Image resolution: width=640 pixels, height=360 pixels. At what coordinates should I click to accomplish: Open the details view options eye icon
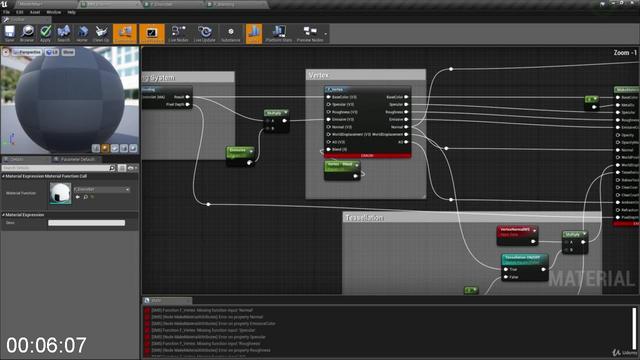point(131,168)
